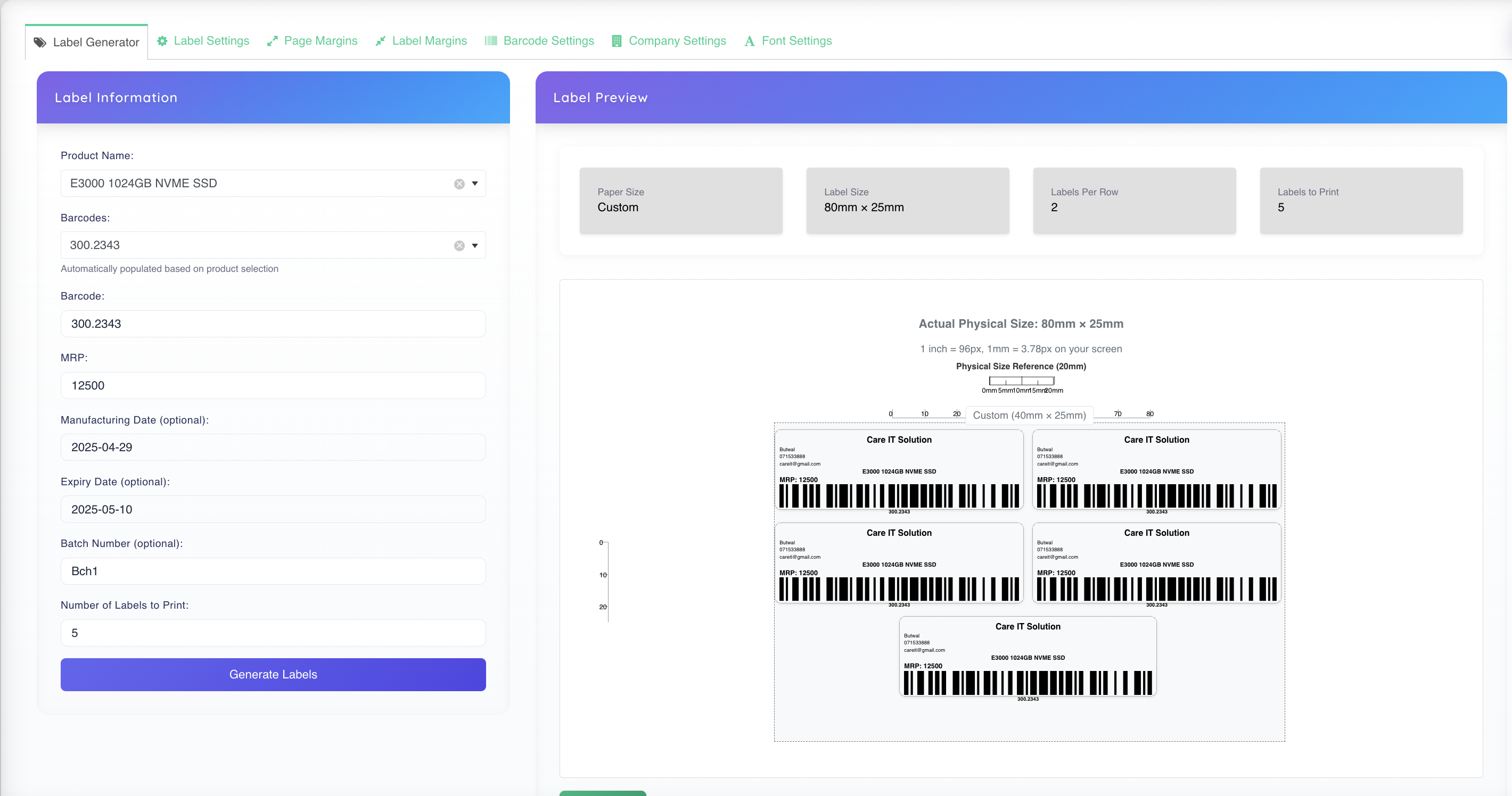Click the expand arrows icon for Page Margins

[272, 41]
